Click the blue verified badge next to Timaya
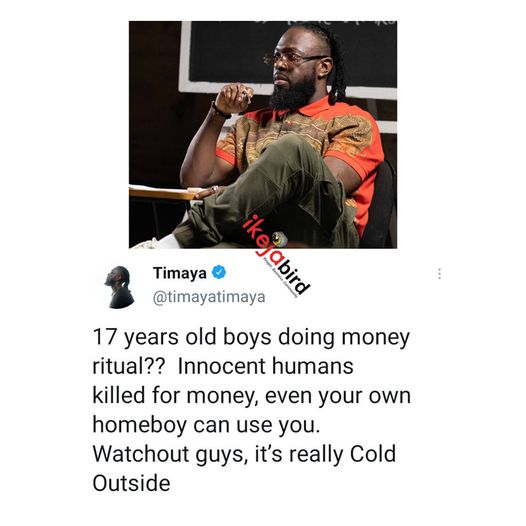 219,272
